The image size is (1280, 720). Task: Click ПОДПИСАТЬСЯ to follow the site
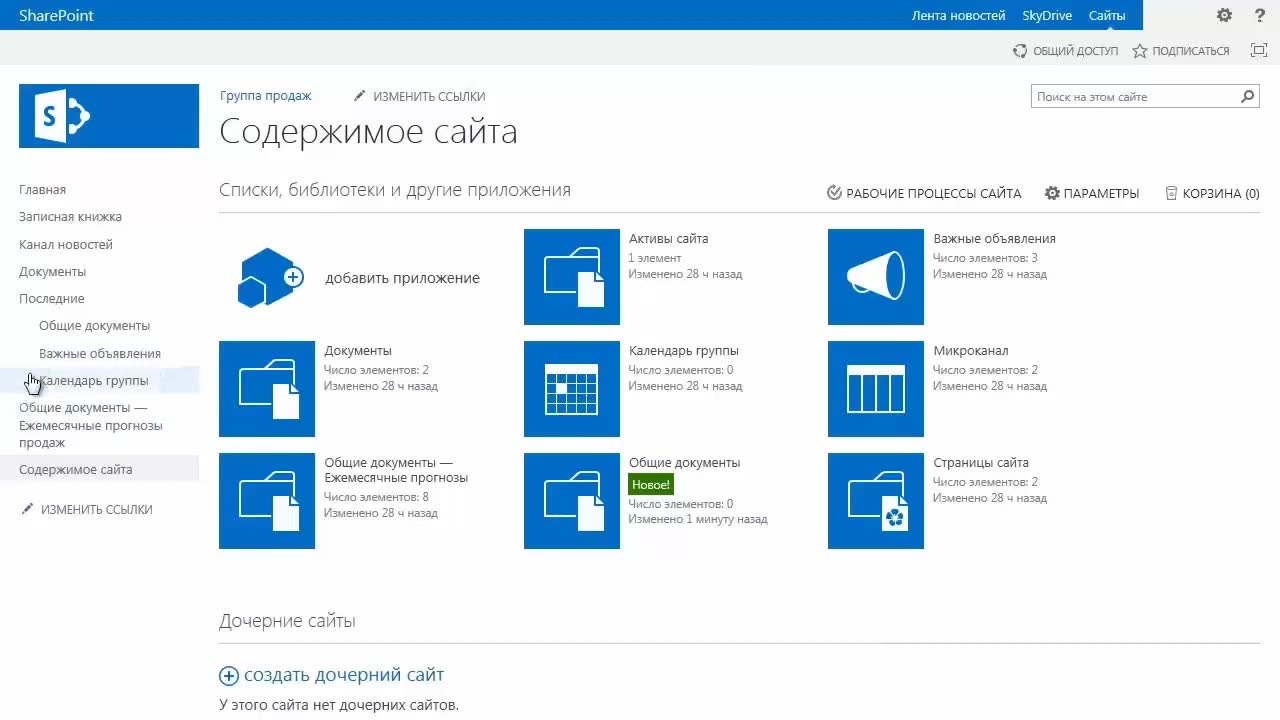point(1181,51)
